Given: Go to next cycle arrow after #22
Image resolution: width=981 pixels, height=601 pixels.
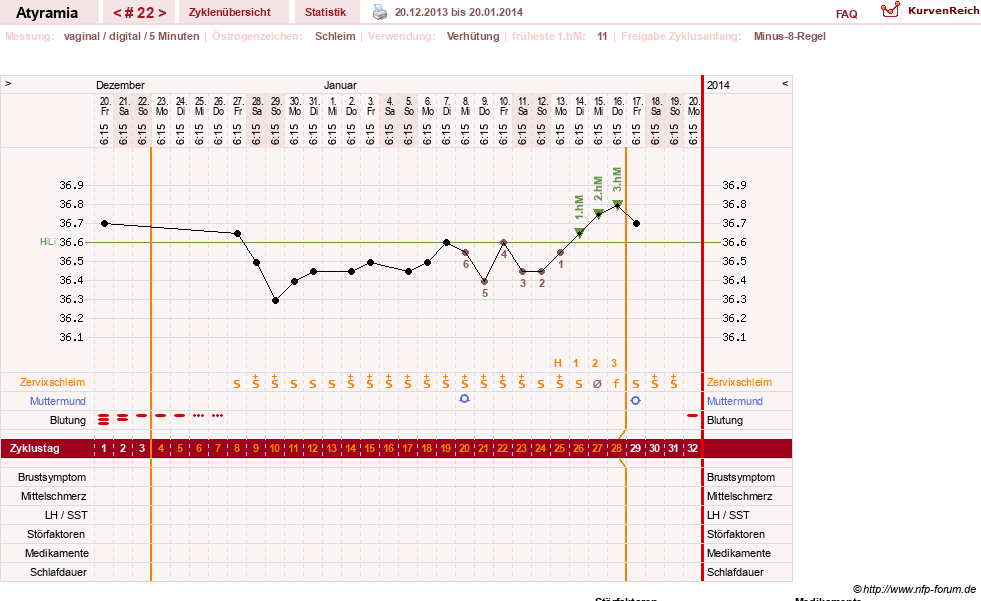Looking at the screenshot, I should pos(162,13).
